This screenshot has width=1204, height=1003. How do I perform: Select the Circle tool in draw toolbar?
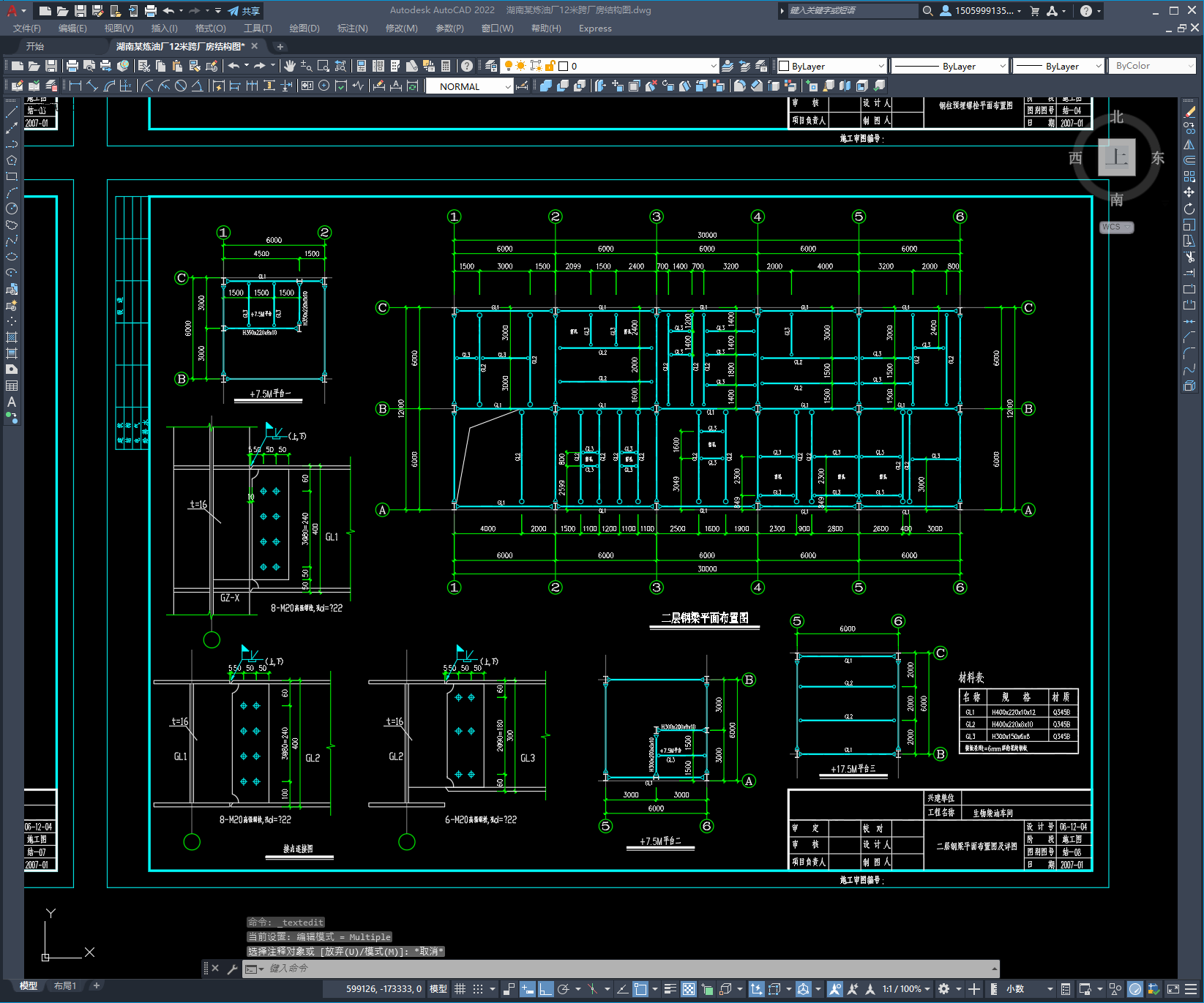click(12, 209)
